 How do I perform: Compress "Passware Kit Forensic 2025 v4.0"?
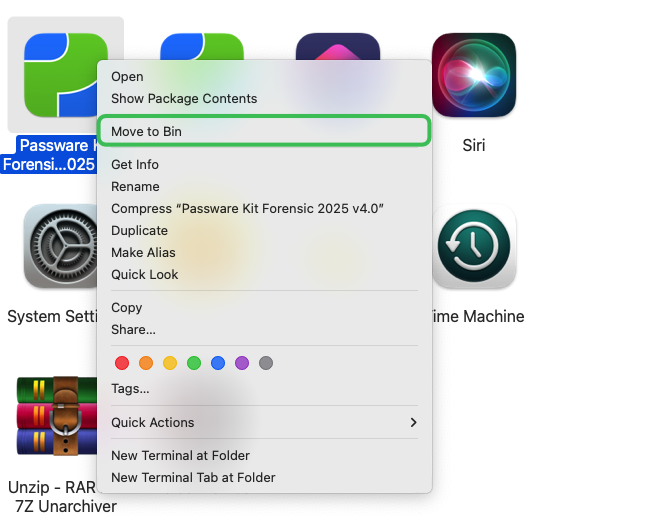(264, 209)
